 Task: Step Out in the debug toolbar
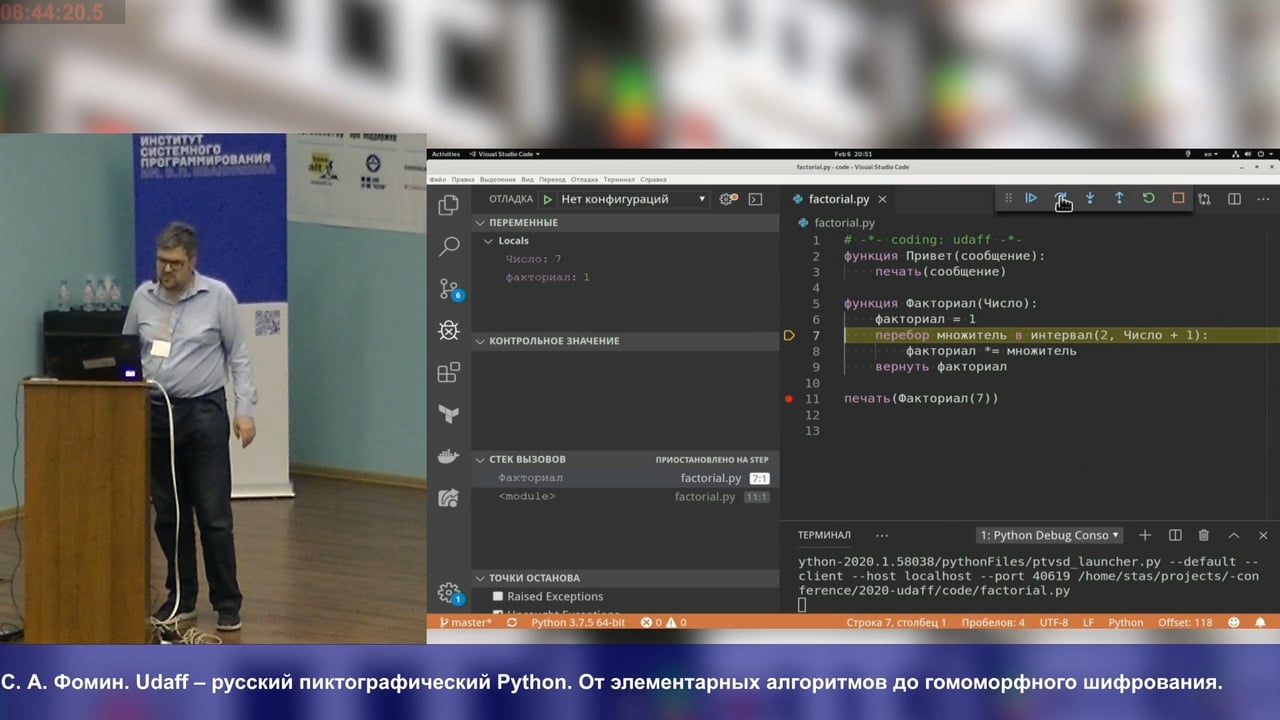click(x=1119, y=198)
